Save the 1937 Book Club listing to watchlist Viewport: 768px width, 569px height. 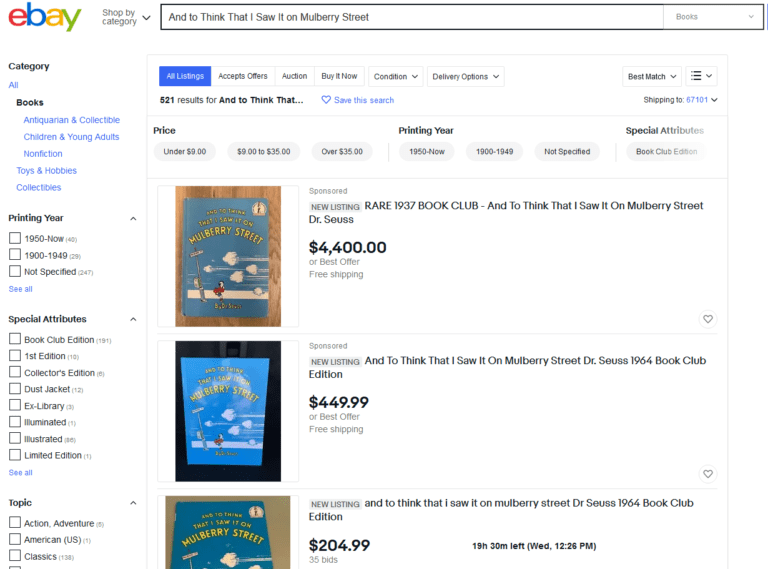point(708,319)
